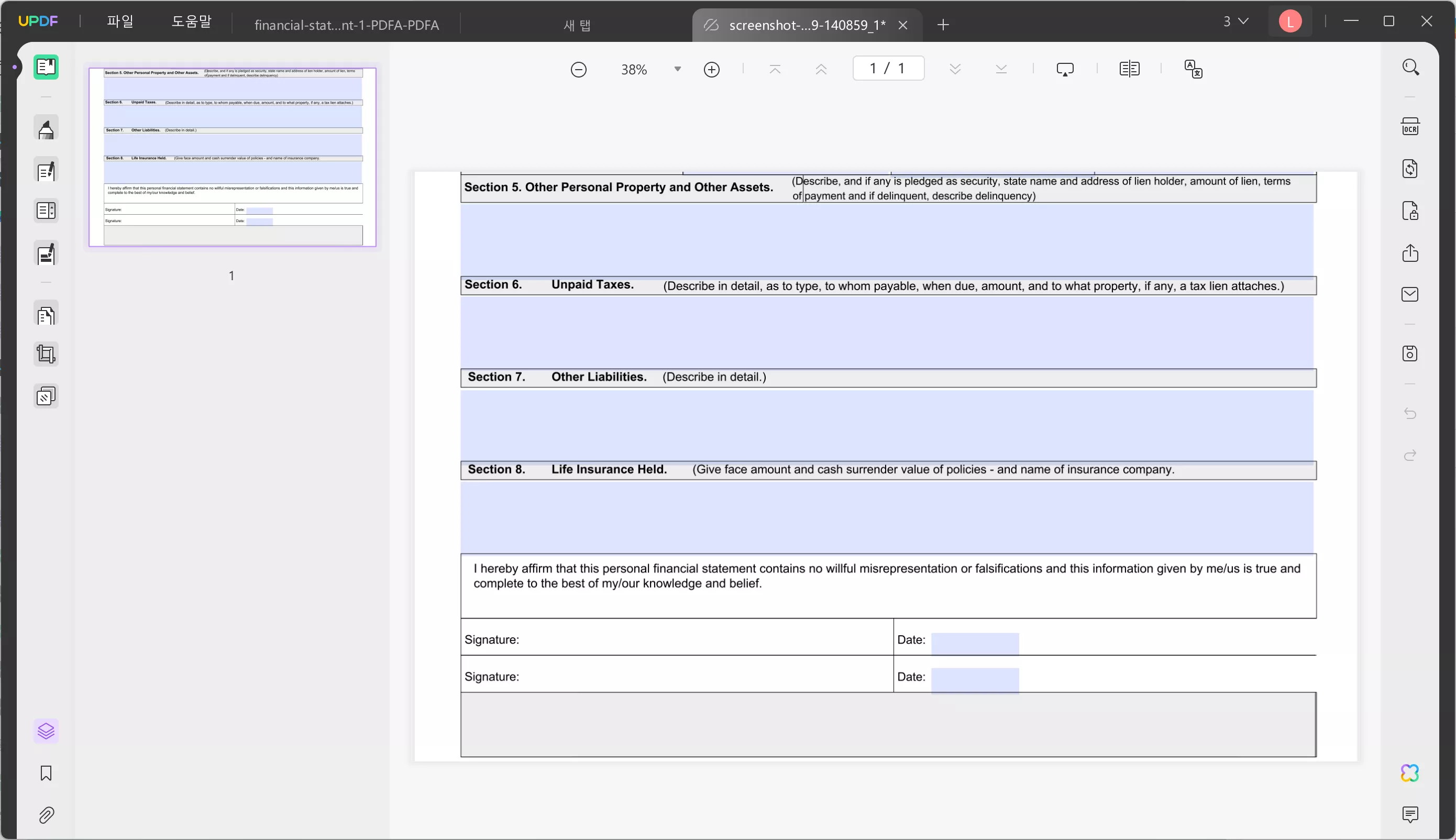Open the Watermark and background tools icon
The image size is (1456, 840).
(x=46, y=396)
